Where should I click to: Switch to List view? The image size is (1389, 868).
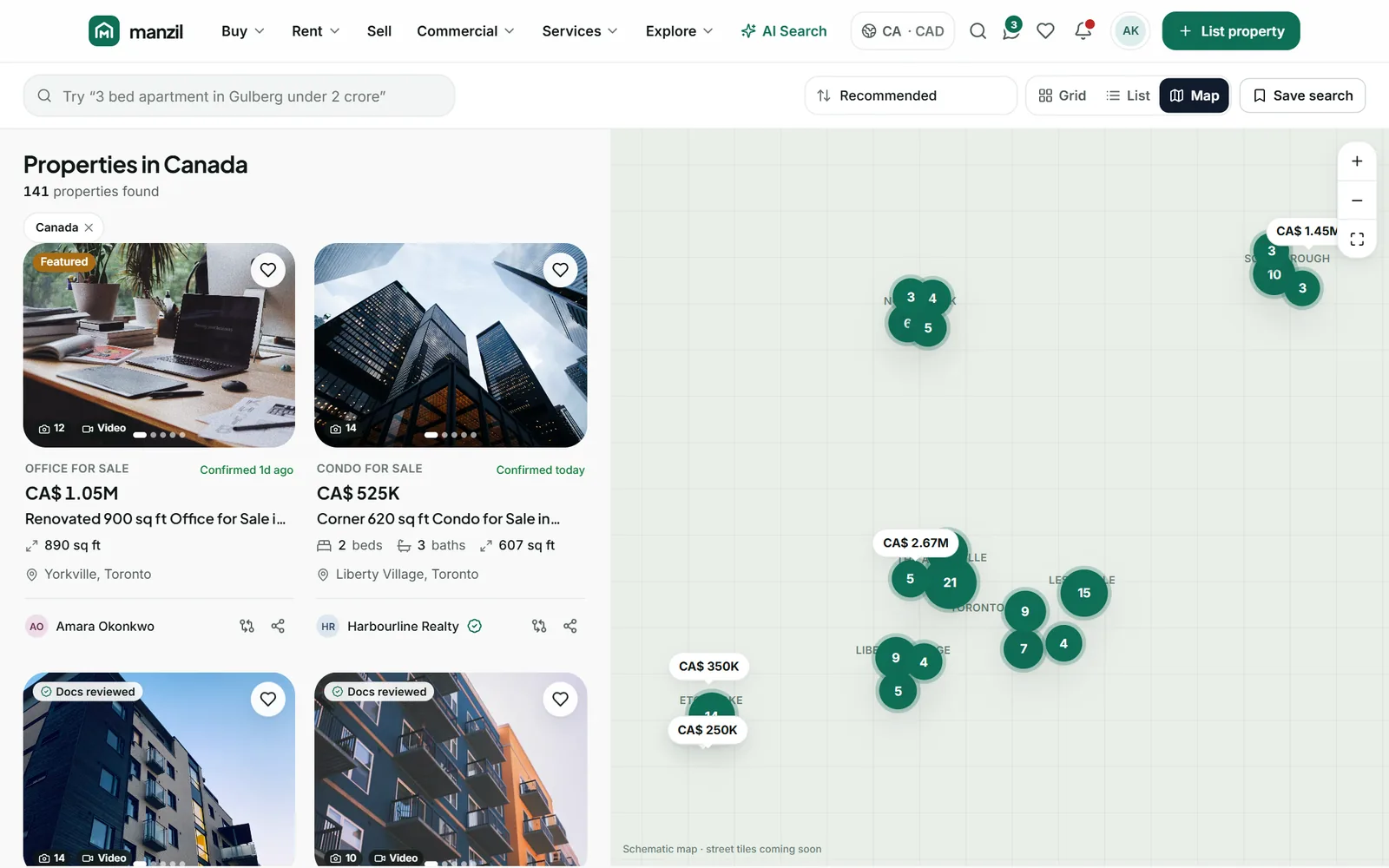[x=1128, y=95]
